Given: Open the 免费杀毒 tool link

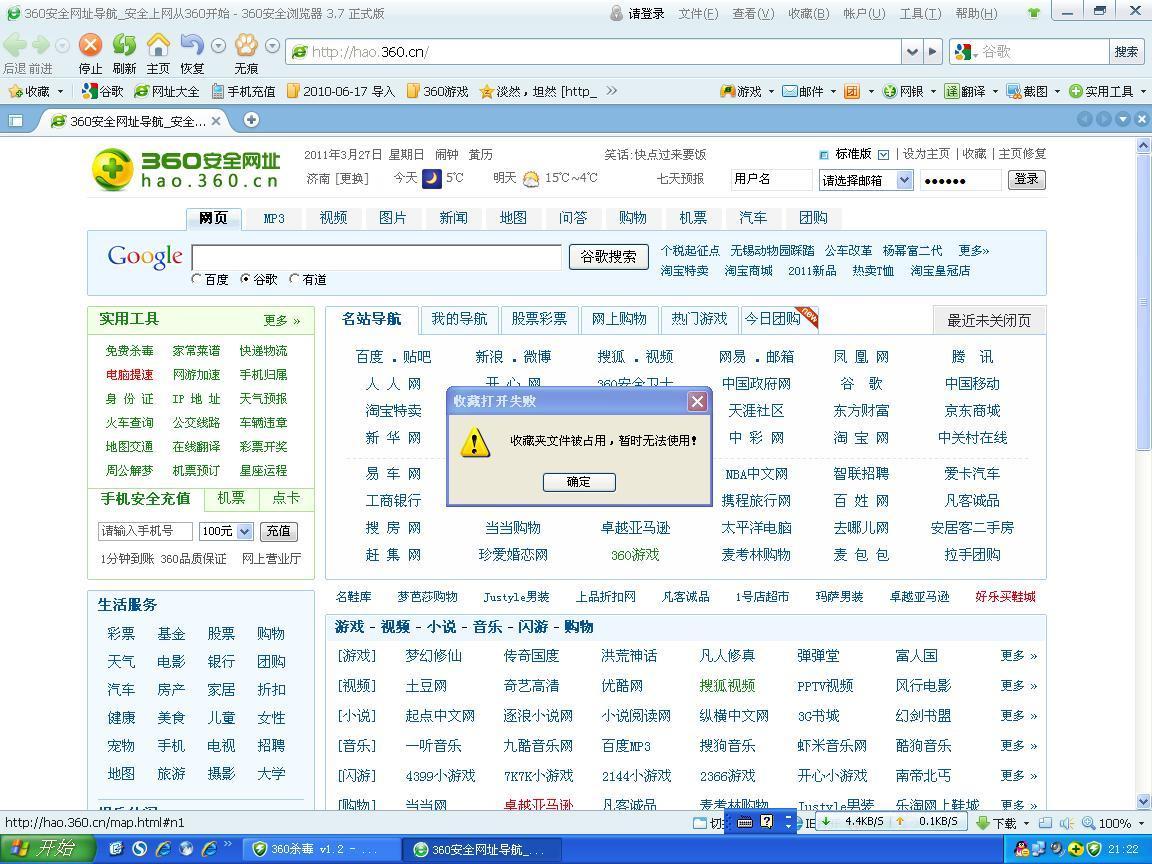Looking at the screenshot, I should coord(129,351).
